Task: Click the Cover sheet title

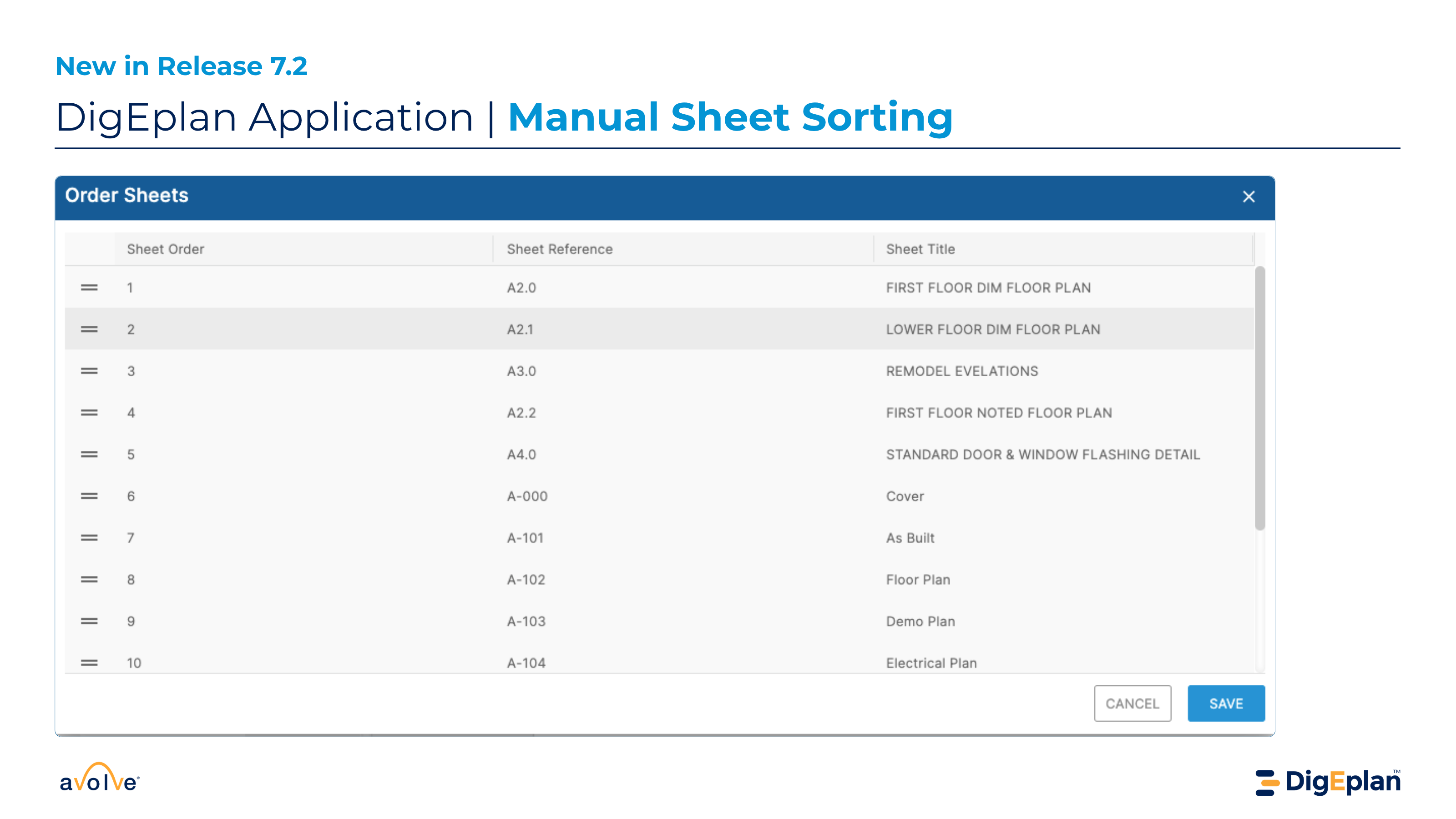Action: tap(905, 496)
